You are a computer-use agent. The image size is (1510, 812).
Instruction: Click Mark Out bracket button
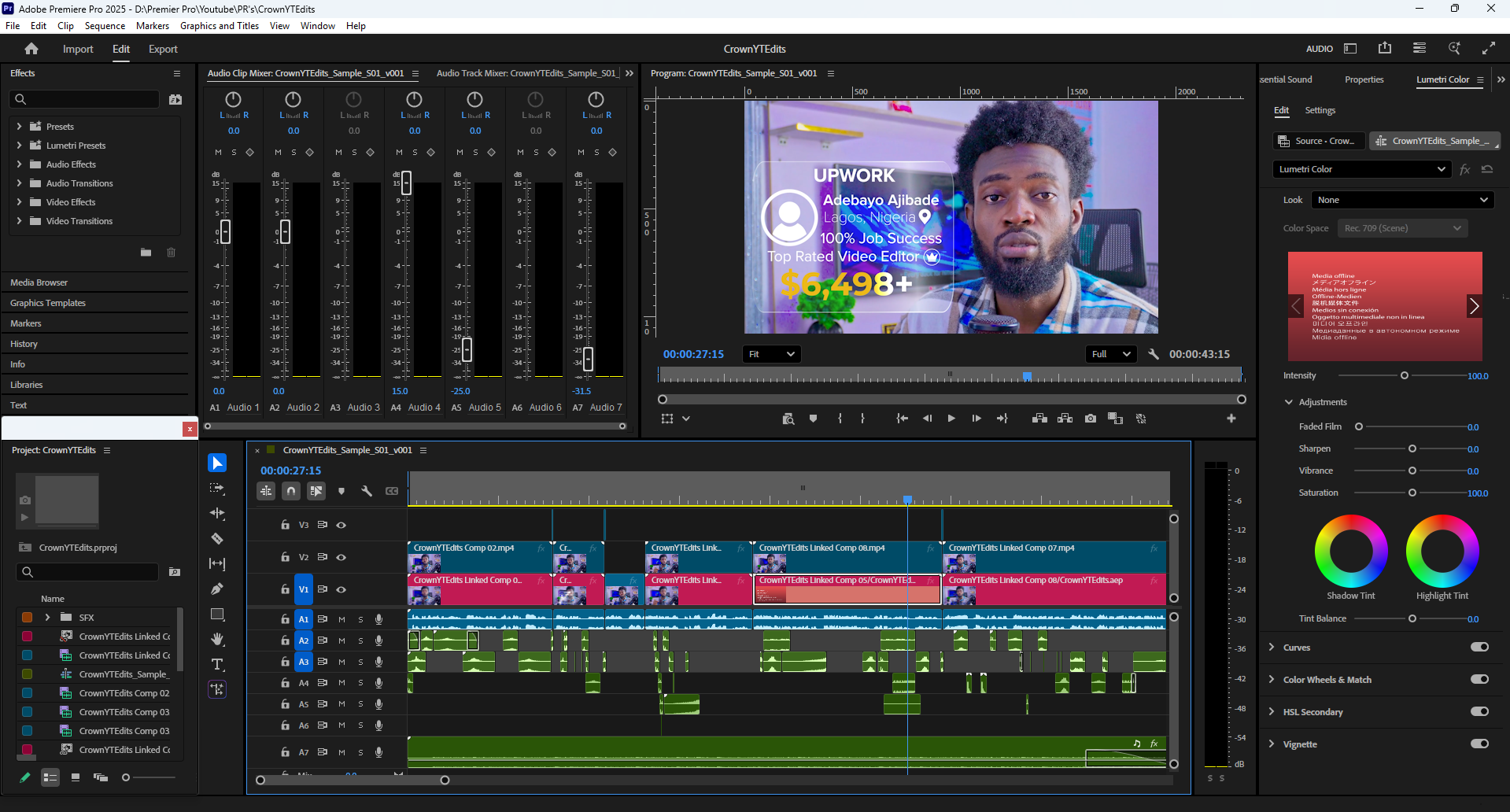[863, 419]
